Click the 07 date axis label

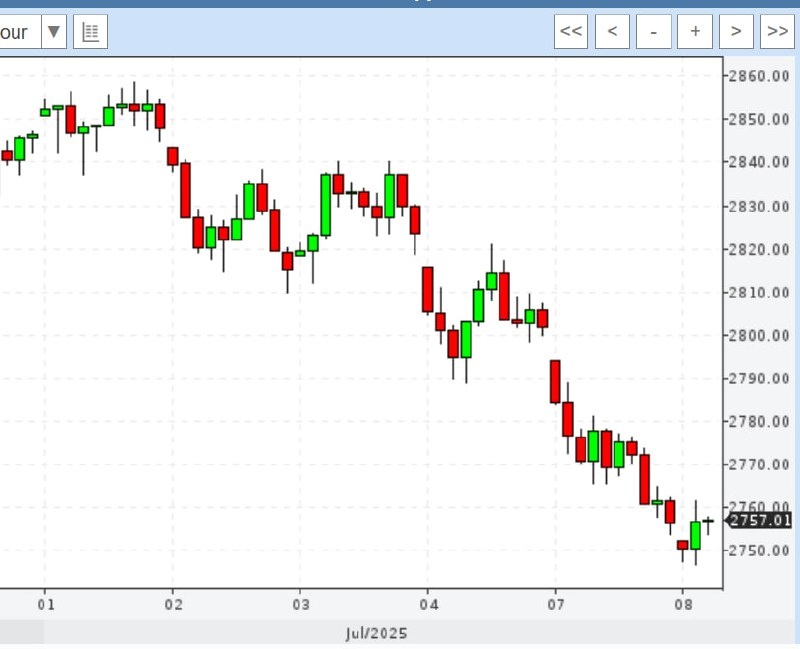pos(556,605)
